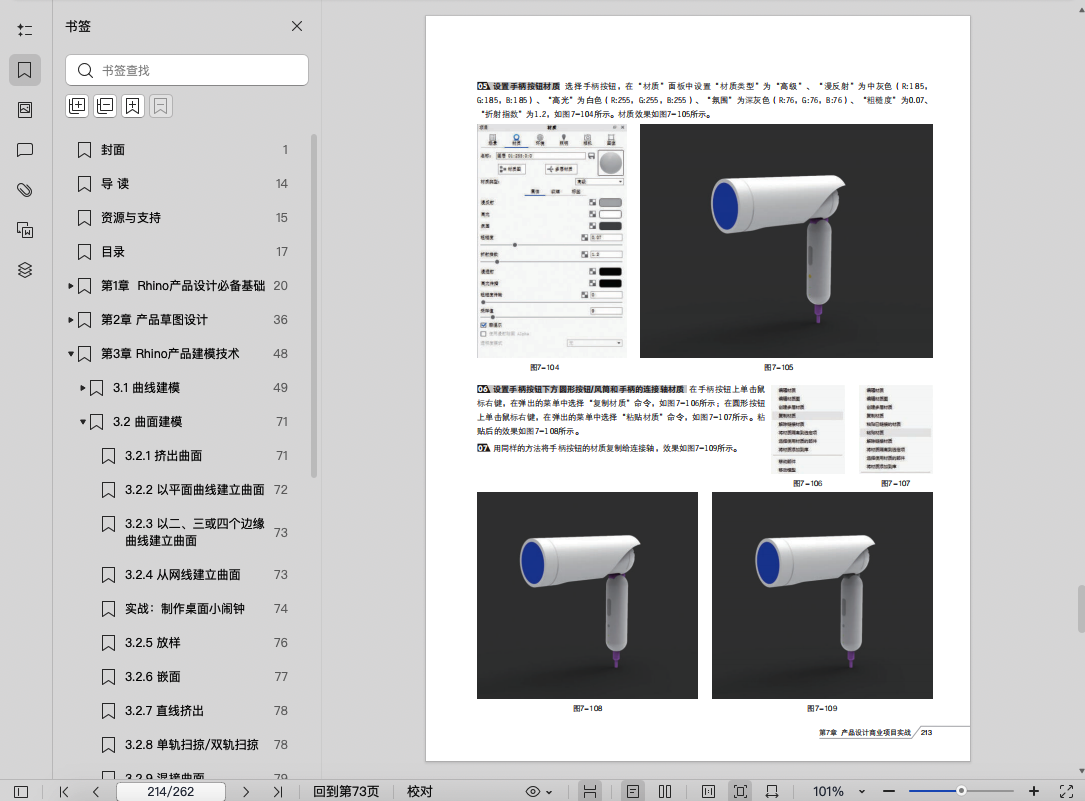1085x801 pixels.
Task: Zoom in with plus button
Action: pos(1034,791)
